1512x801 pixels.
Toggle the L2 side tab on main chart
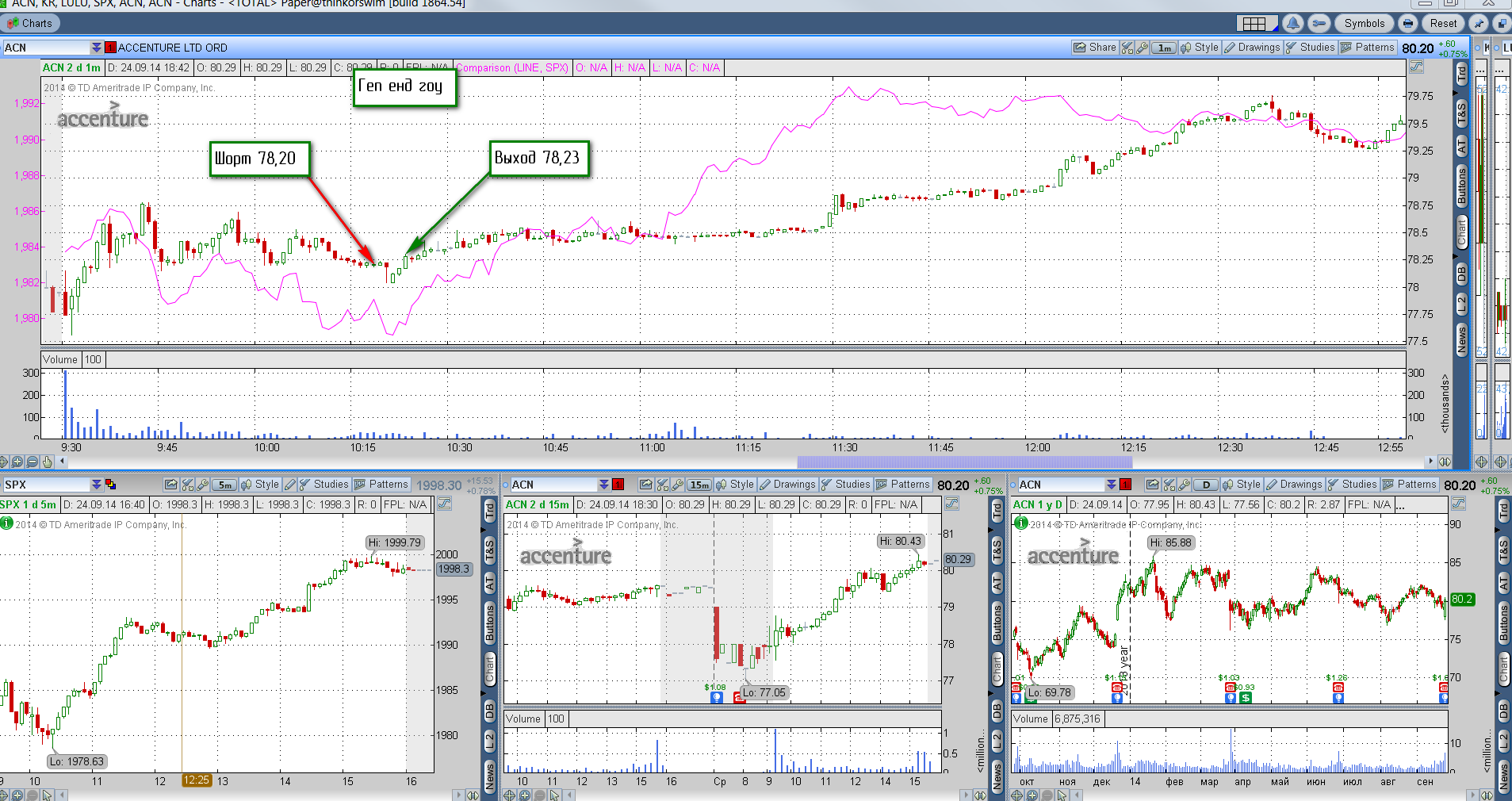pos(1462,304)
